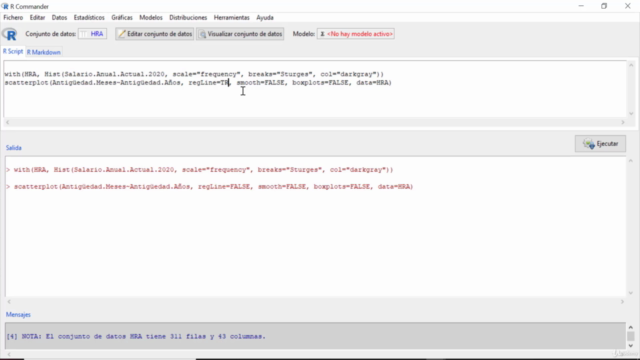Click the NOTA message about HRA dataset
Viewport: 640px width, 360px height.
tap(136, 337)
